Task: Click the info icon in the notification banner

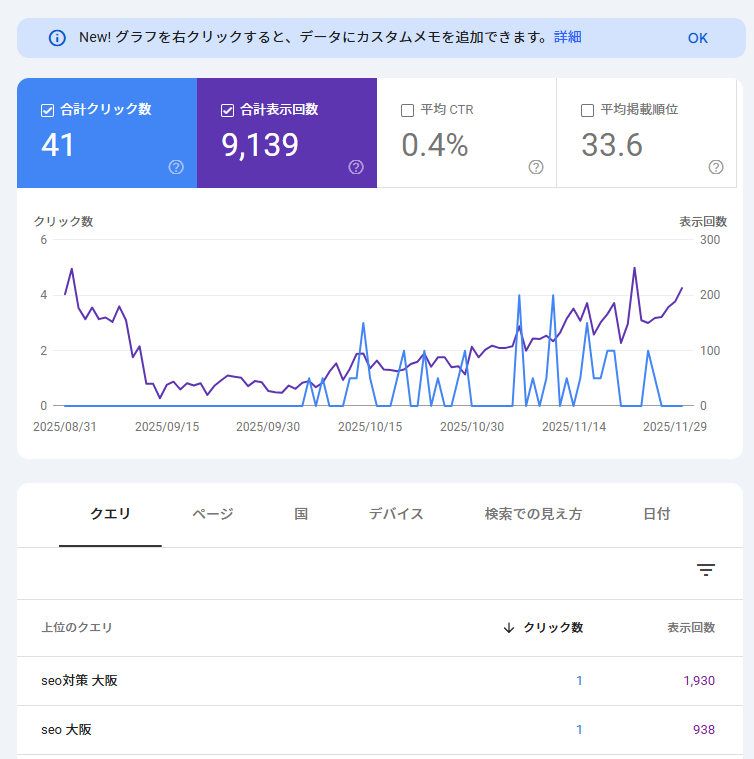Action: (57, 38)
